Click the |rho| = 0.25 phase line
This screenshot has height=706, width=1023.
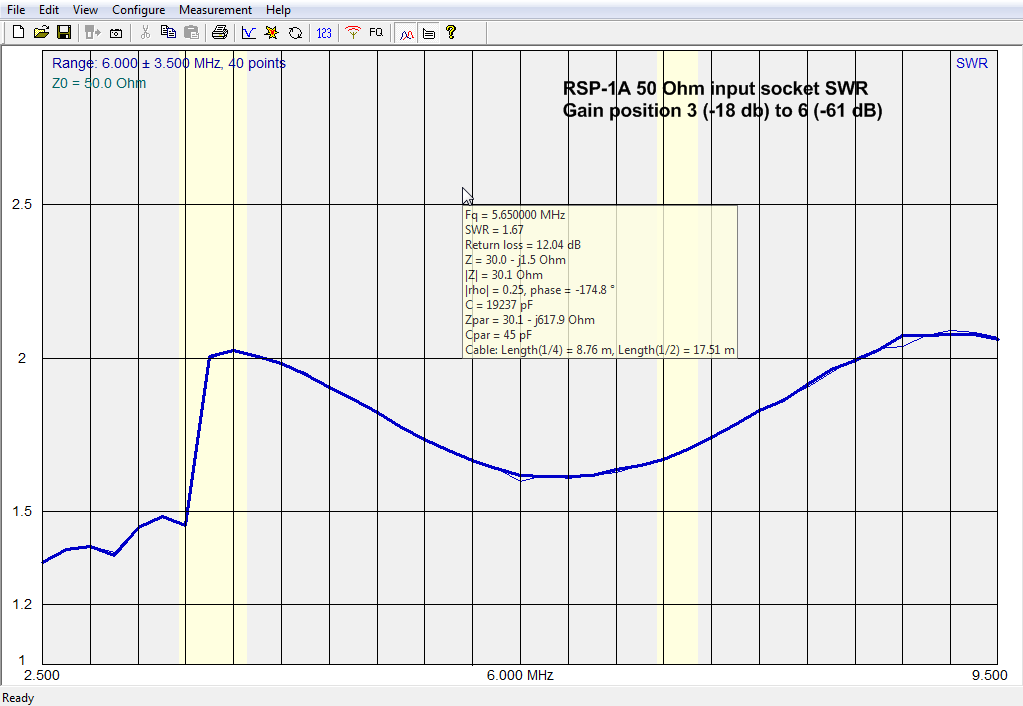point(540,290)
